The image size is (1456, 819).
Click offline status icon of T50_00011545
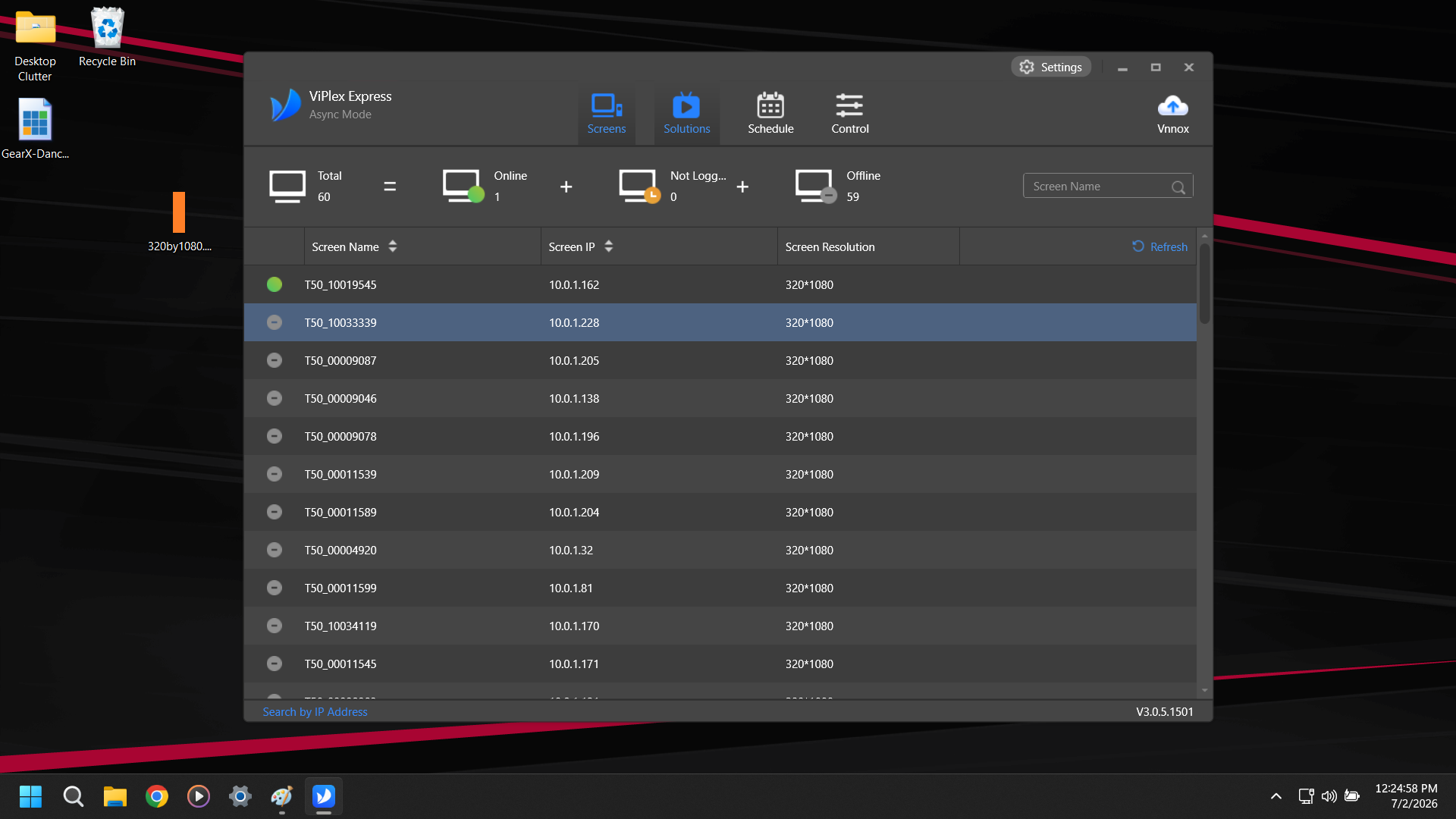275,664
